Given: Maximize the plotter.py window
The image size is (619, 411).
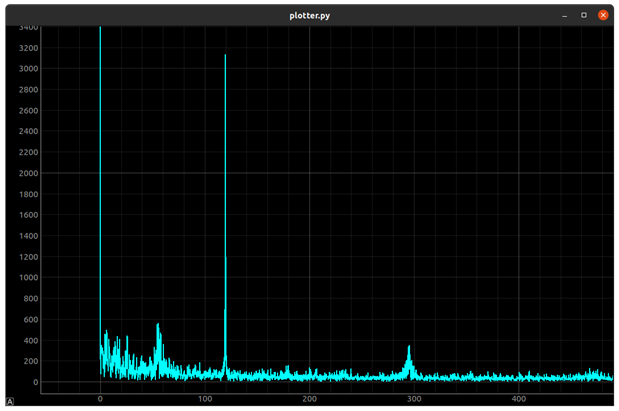Looking at the screenshot, I should pyautogui.click(x=584, y=15).
